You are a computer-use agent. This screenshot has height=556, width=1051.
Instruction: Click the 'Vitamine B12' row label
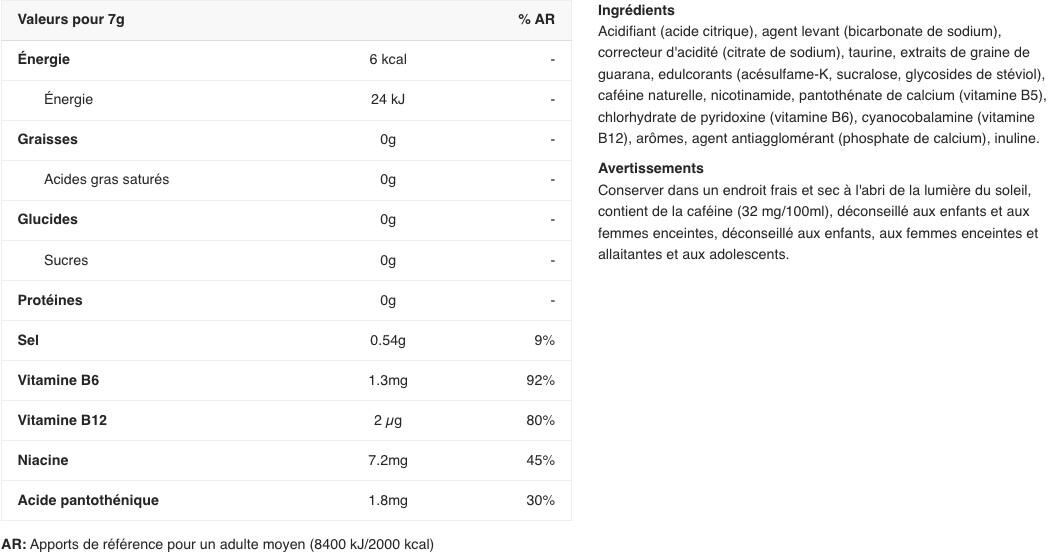point(62,420)
